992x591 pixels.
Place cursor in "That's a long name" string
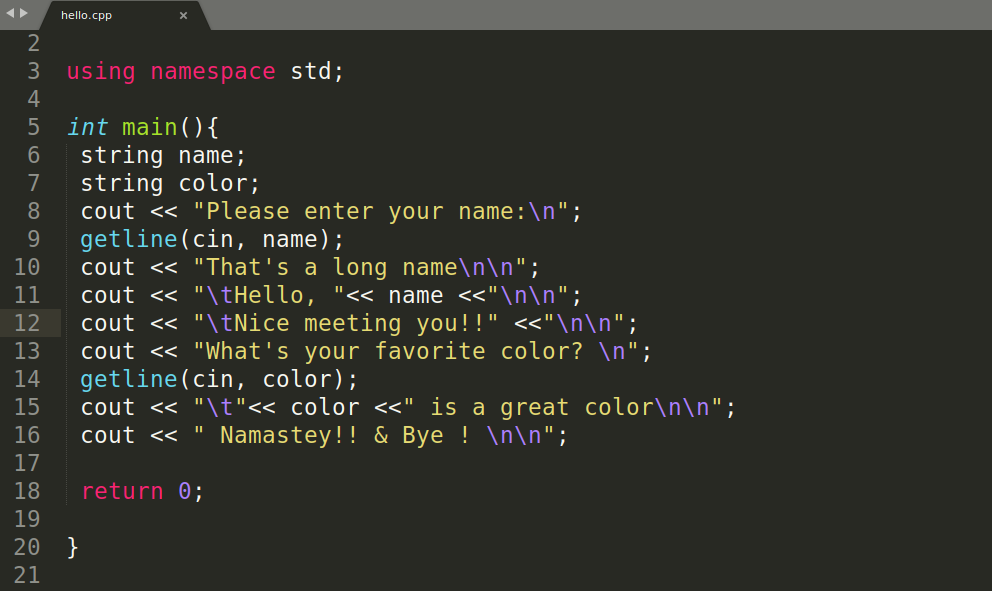click(x=330, y=267)
